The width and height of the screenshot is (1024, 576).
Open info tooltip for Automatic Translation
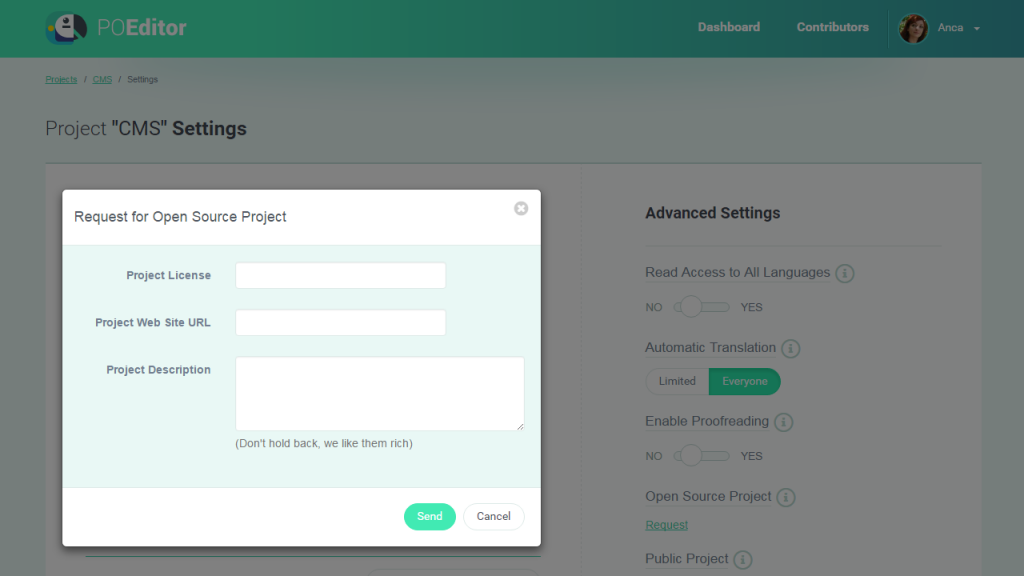coord(791,348)
